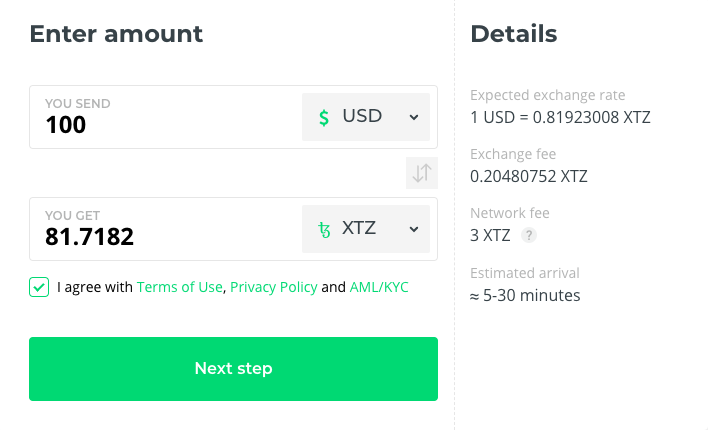Open the AML/KYC link

pyautogui.click(x=379, y=287)
